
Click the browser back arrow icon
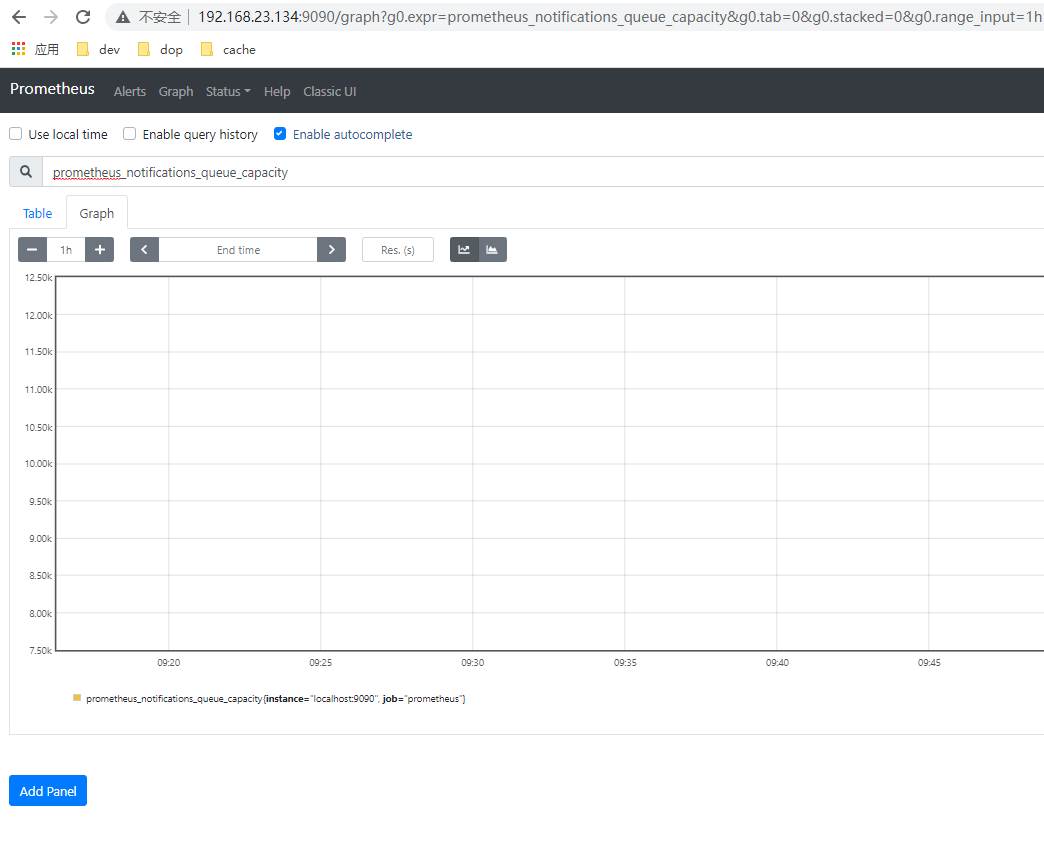point(18,16)
